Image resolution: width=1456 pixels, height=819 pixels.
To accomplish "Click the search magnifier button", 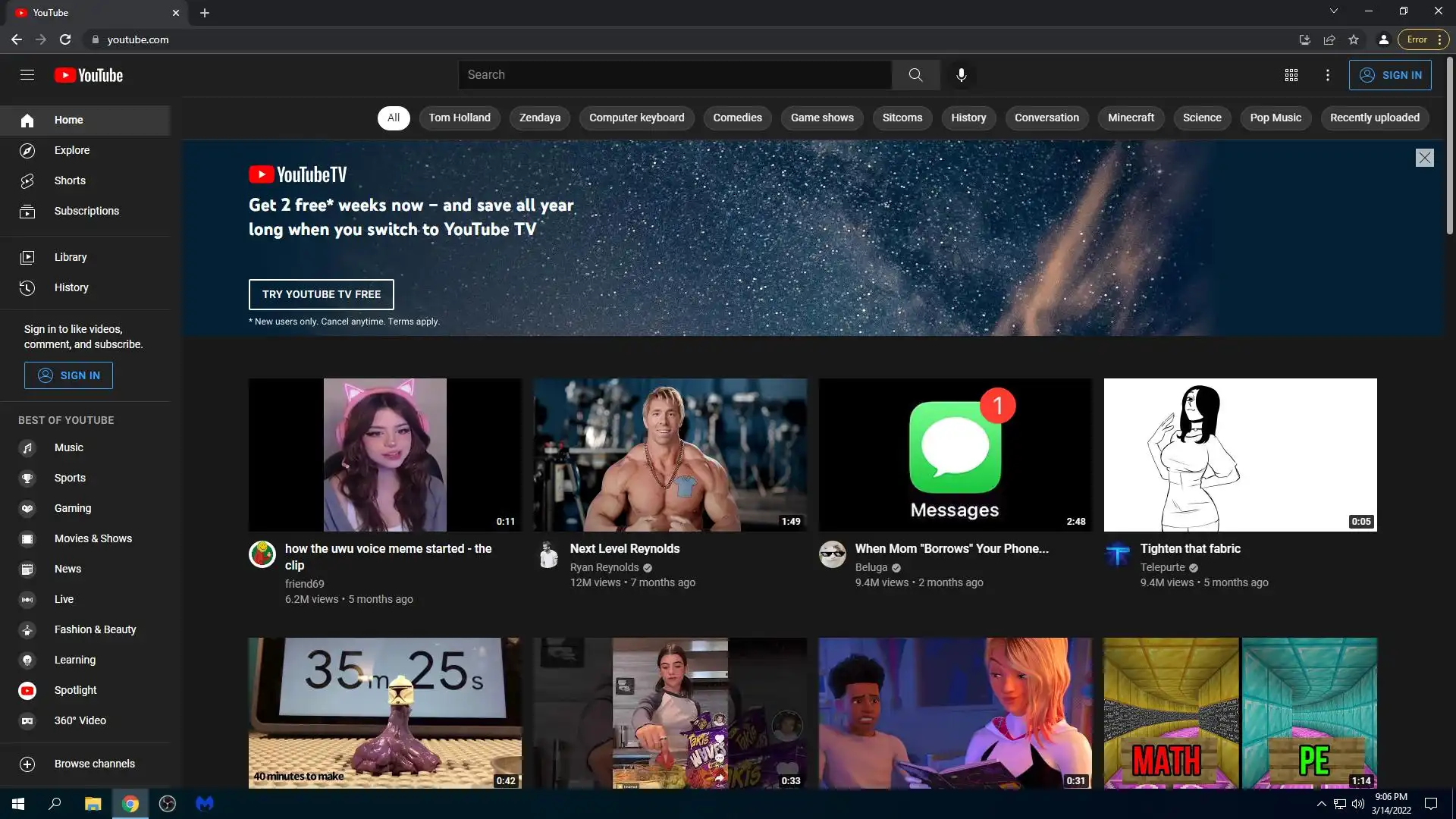I will tap(915, 75).
